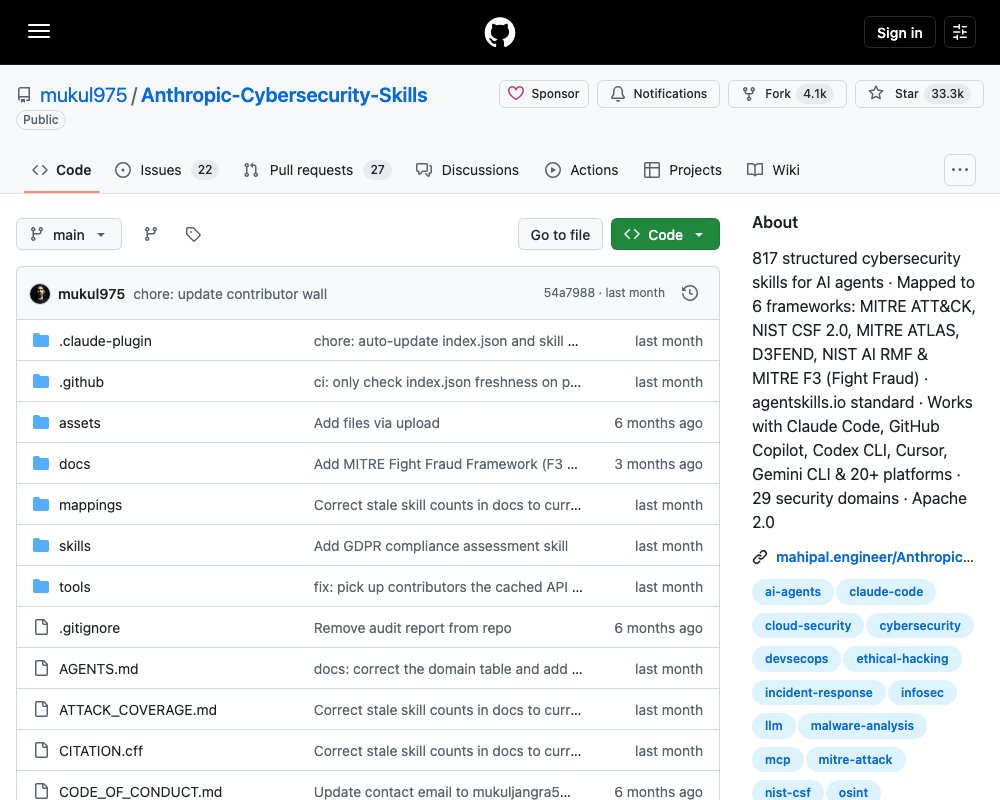The height and width of the screenshot is (800, 1000).
Task: Open the mukul975 owner profile link
Action: tap(84, 95)
